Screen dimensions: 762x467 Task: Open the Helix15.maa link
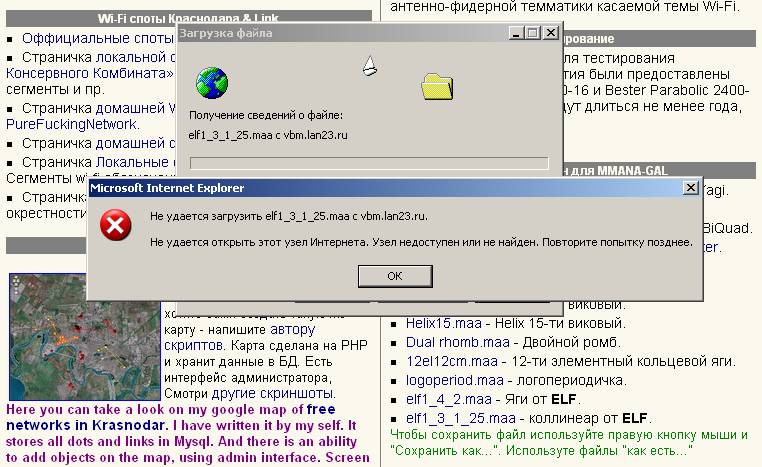point(443,323)
